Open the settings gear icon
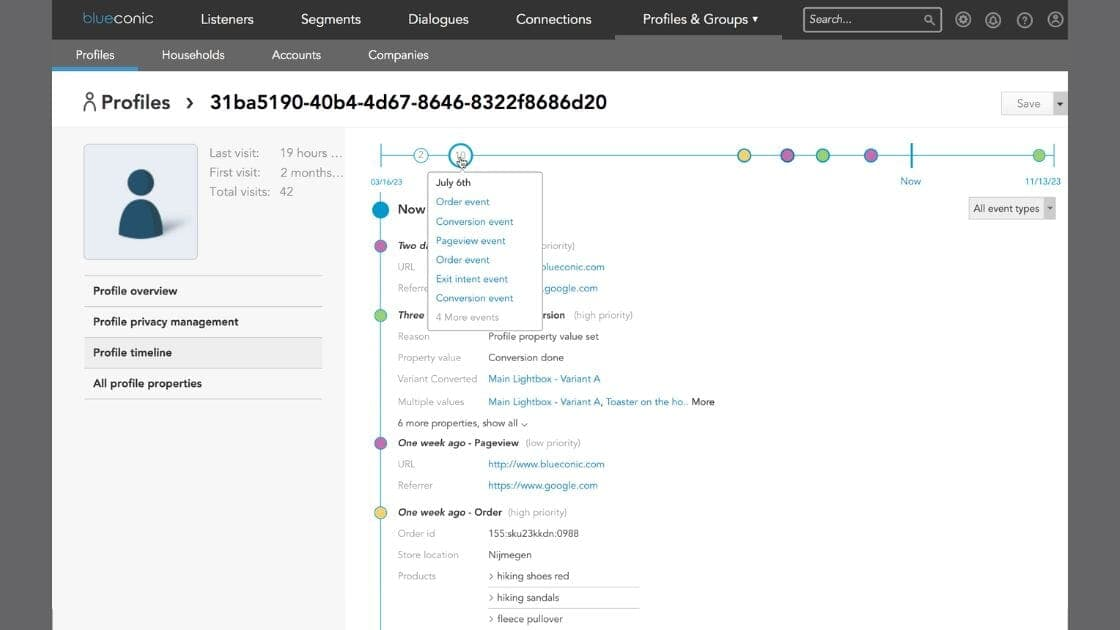The height and width of the screenshot is (630, 1120). pyautogui.click(x=963, y=20)
